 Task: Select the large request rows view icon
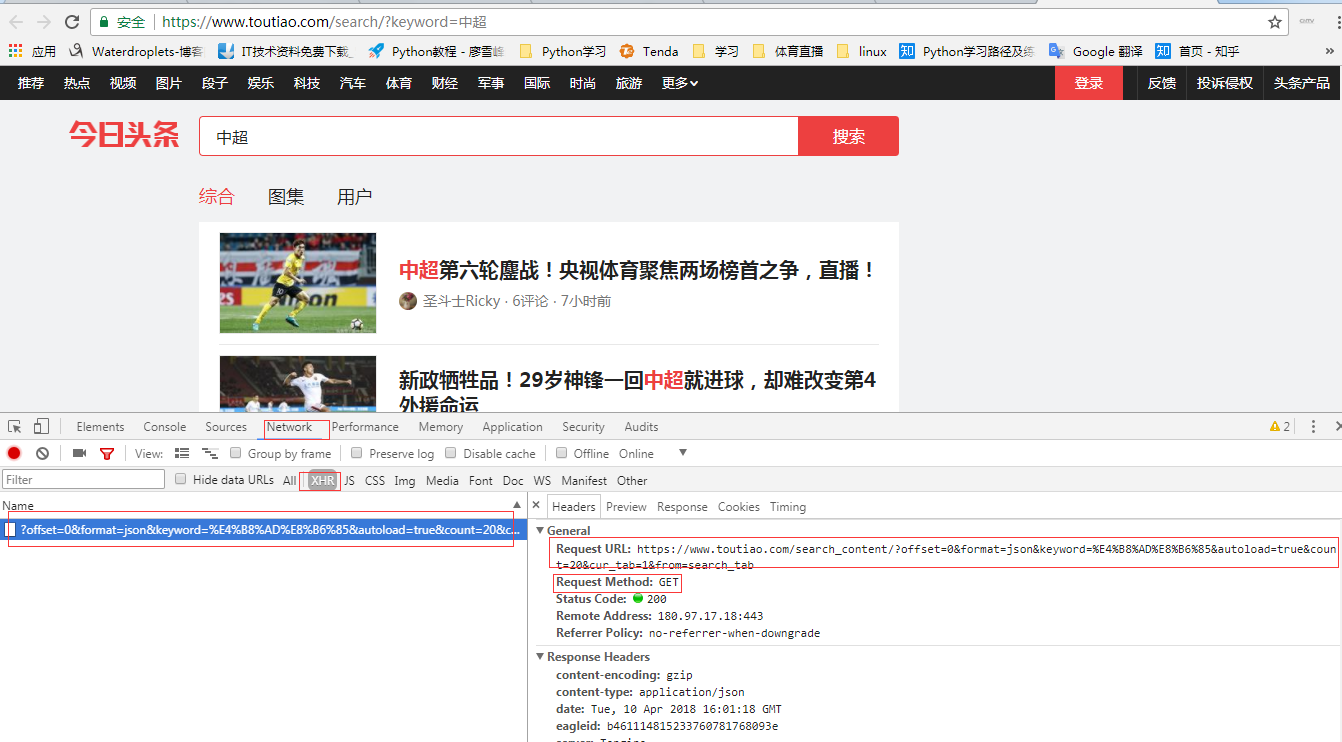pyautogui.click(x=182, y=453)
